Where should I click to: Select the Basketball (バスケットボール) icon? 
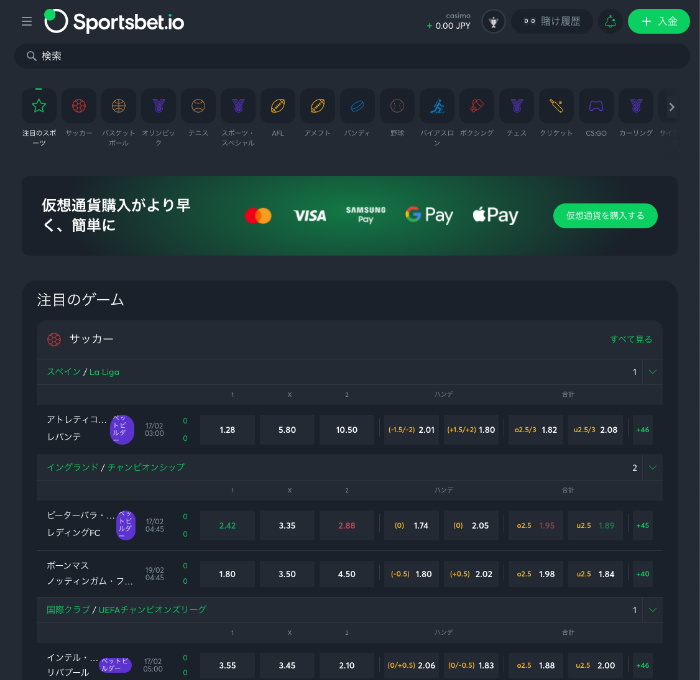(x=119, y=106)
